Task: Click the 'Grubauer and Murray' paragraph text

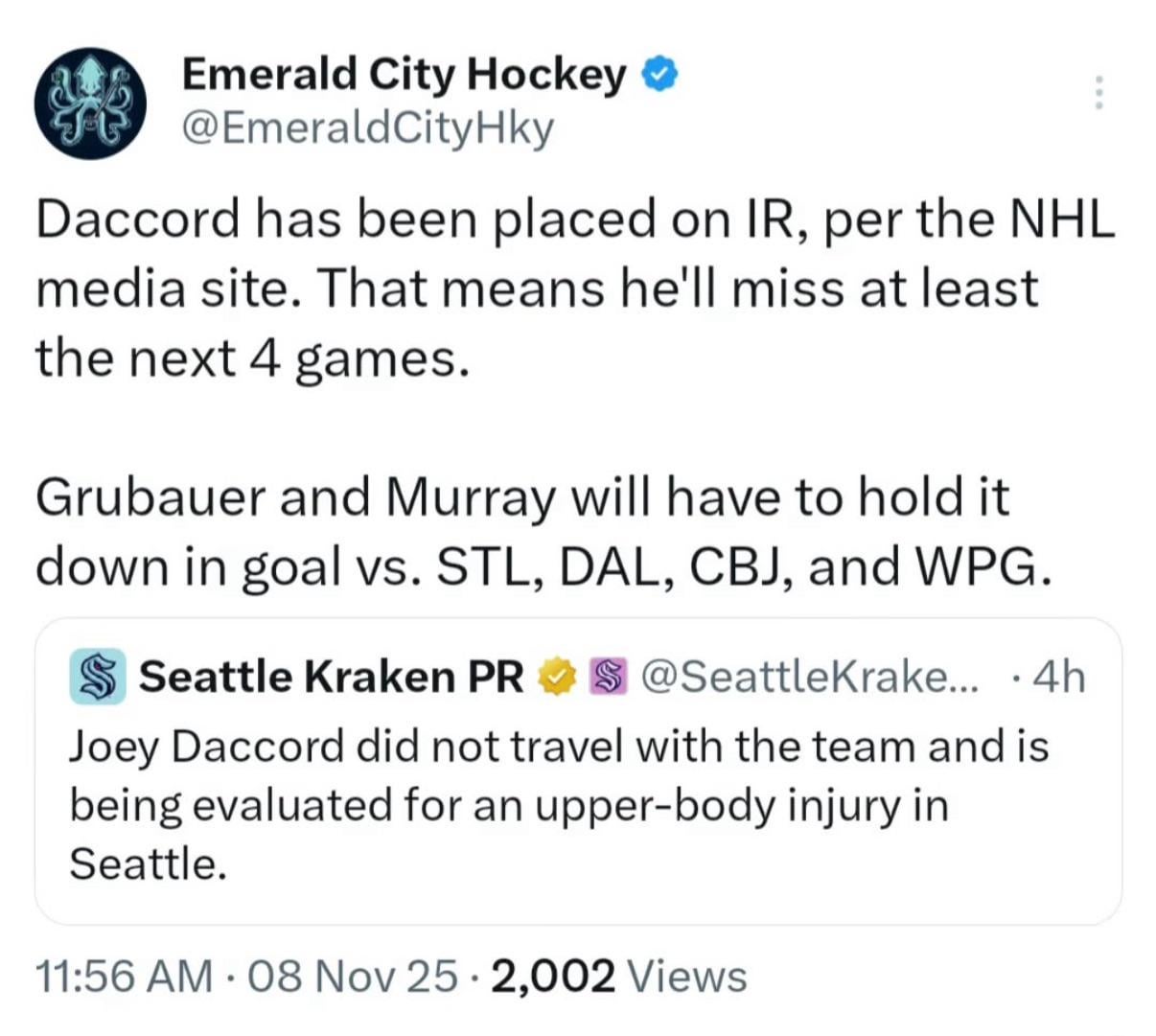Action: [522, 498]
